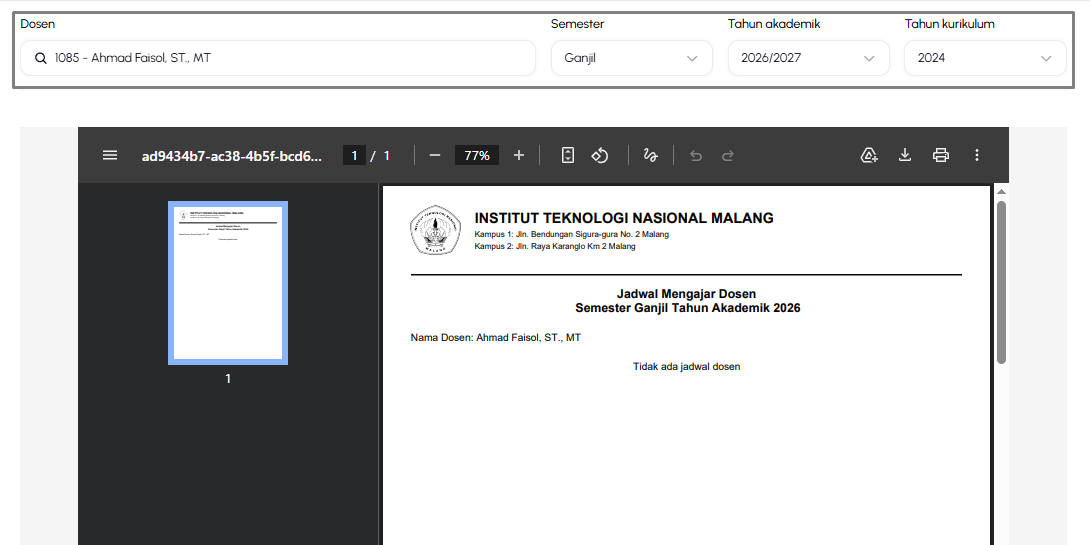The image size is (1090, 545).
Task: Click the 'Tahun akademik' label
Action: pos(774,24)
